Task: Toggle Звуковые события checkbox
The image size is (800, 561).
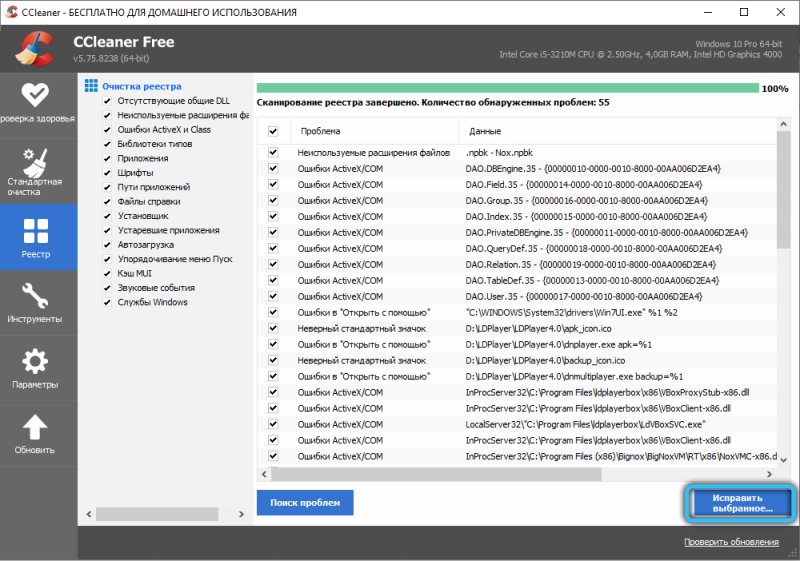Action: [x=107, y=288]
